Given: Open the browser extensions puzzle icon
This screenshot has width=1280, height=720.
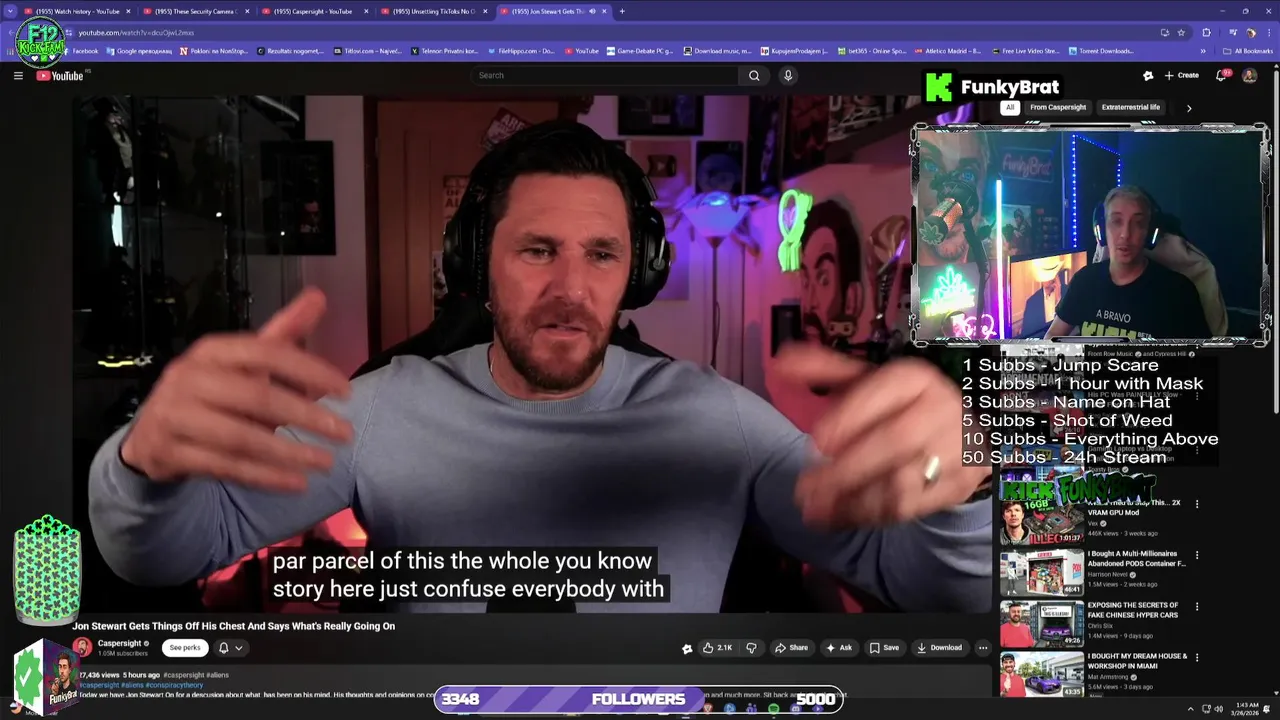Looking at the screenshot, I should coord(1206,32).
